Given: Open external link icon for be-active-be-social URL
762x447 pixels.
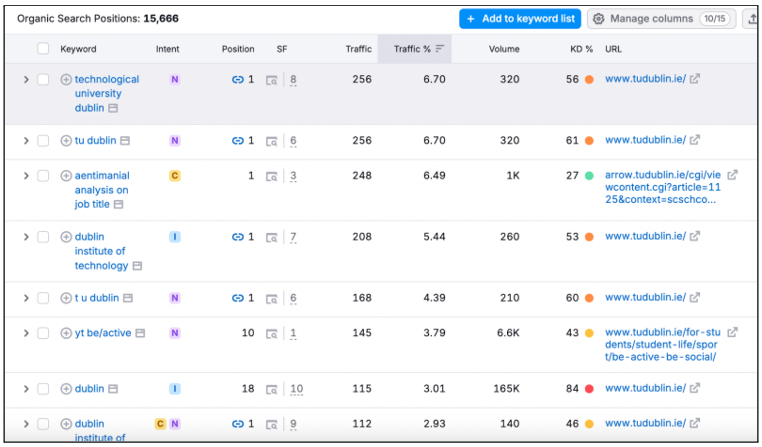Looking at the screenshot, I should click(732, 333).
